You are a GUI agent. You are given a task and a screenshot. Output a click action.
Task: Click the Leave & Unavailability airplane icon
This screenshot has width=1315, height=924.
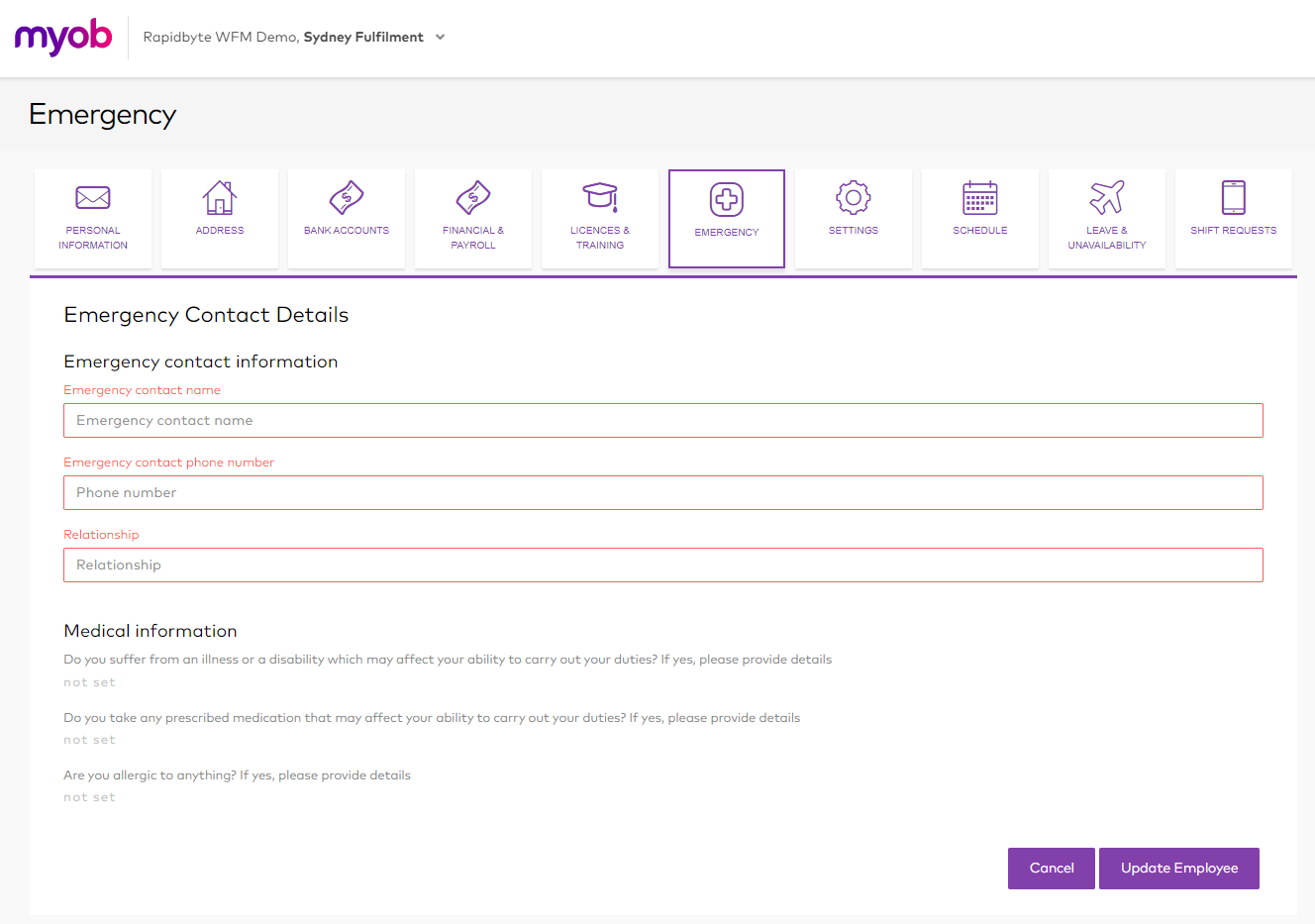click(1106, 197)
